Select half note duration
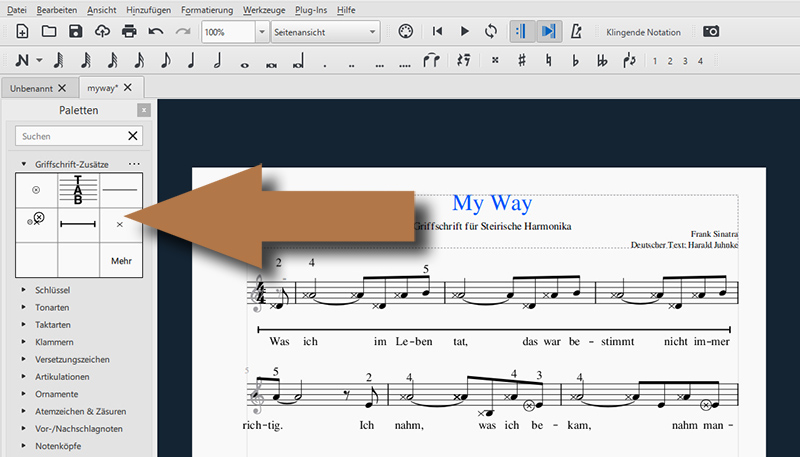 (x=218, y=61)
